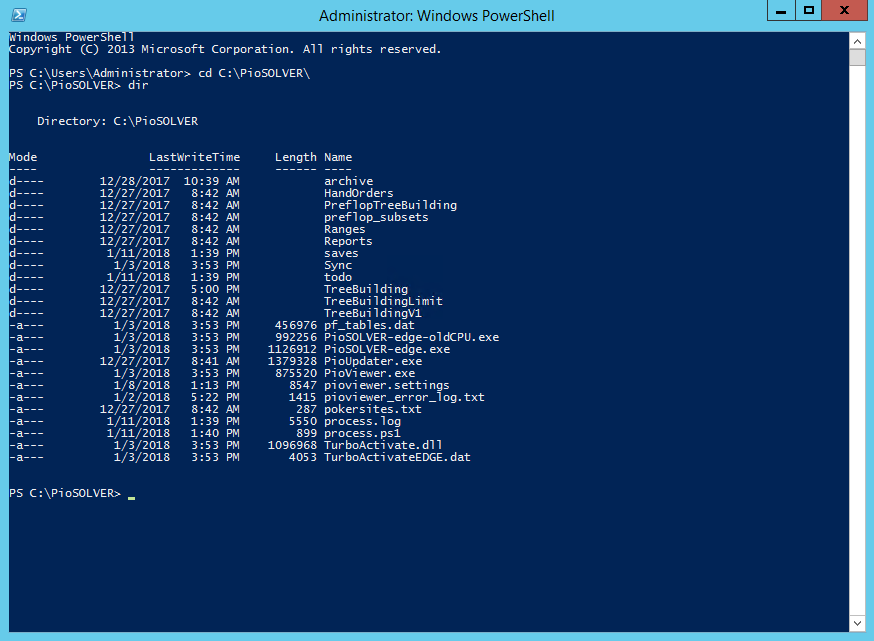
Task: Click the Name column header
Action: click(338, 157)
